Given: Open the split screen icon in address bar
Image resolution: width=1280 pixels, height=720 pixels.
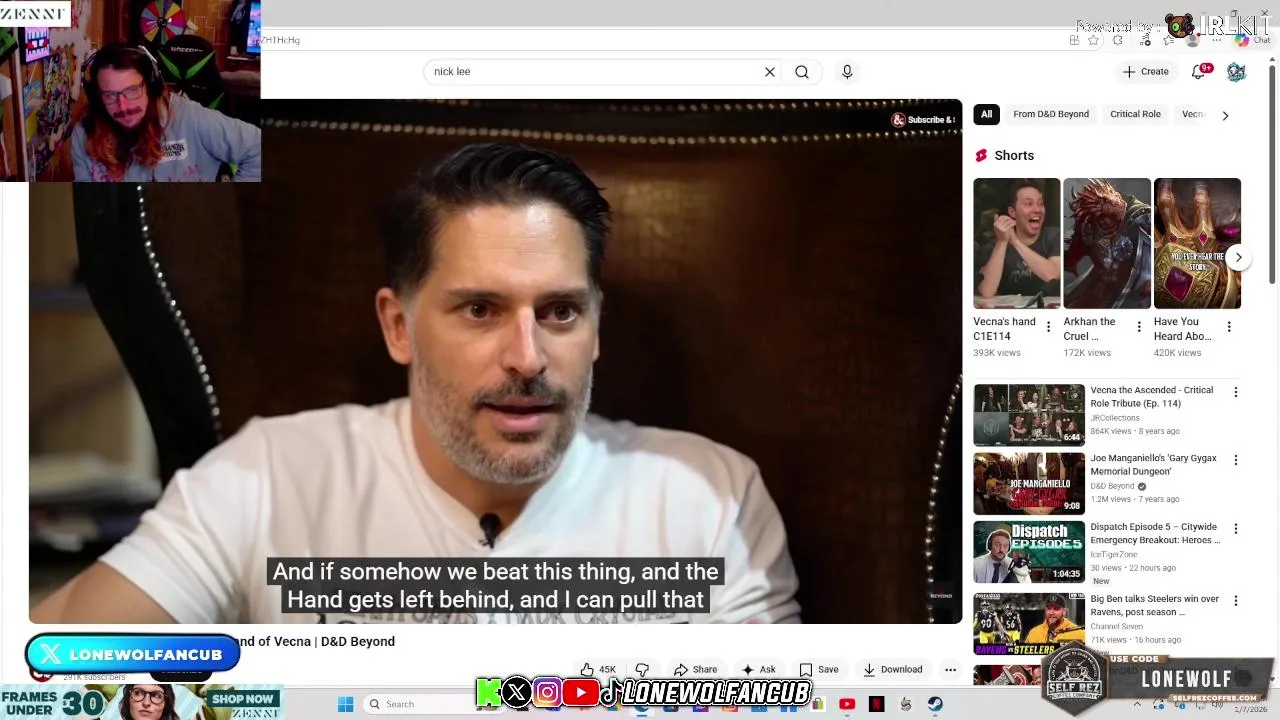Looking at the screenshot, I should (1074, 40).
